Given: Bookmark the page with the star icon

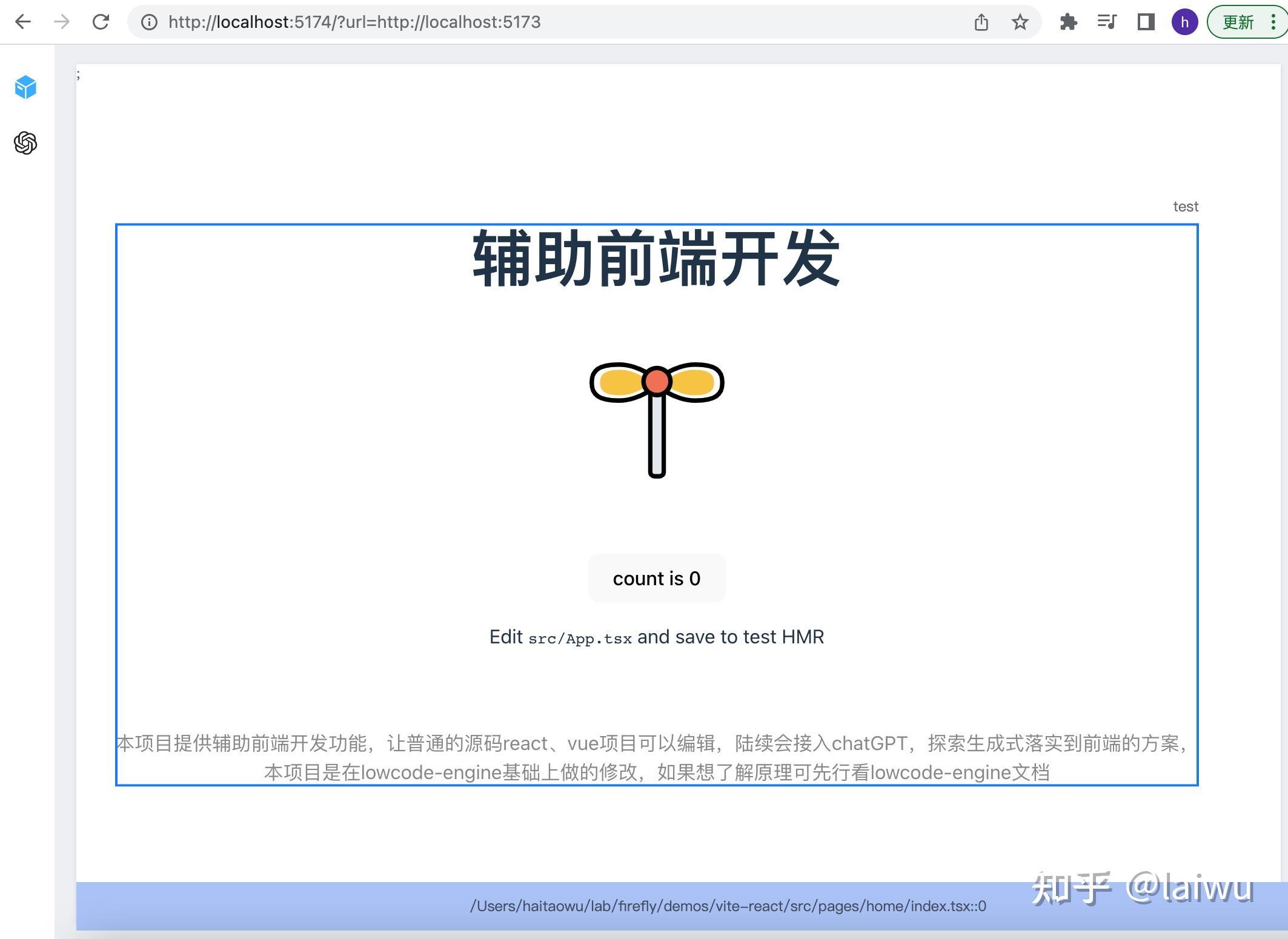Looking at the screenshot, I should 1020,22.
